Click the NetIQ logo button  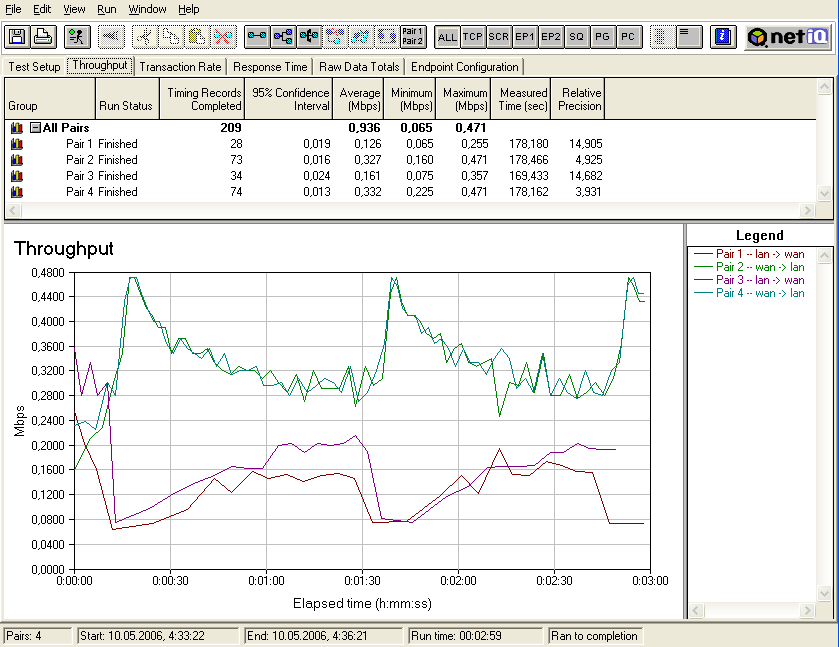pyautogui.click(x=788, y=37)
